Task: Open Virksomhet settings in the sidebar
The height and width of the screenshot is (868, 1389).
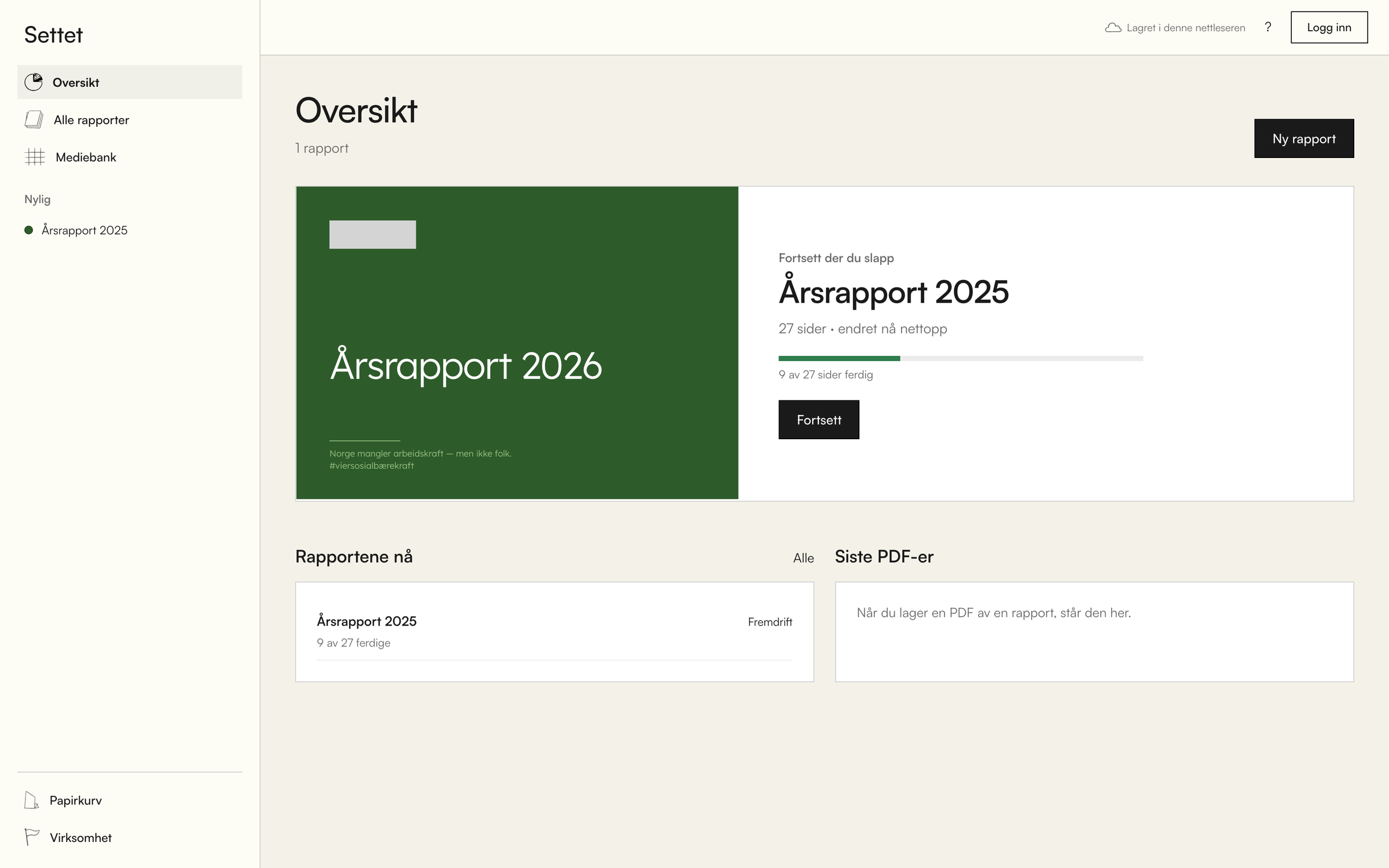Action: 130,837
